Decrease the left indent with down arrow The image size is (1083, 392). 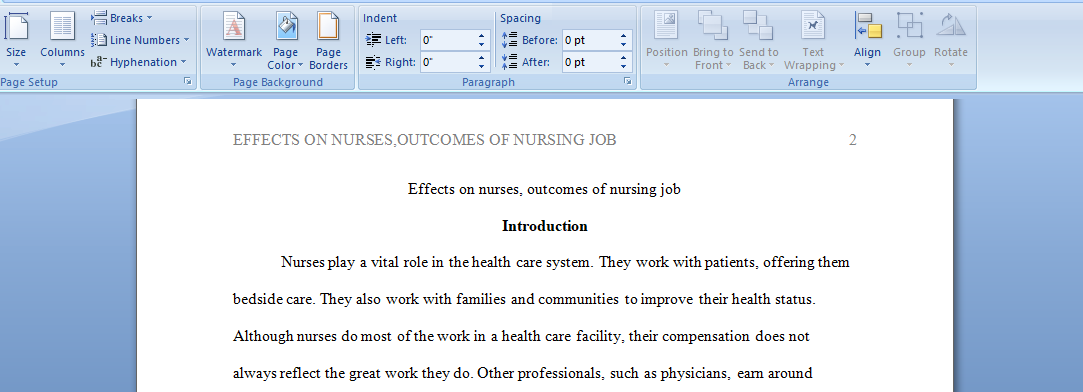(x=481, y=45)
